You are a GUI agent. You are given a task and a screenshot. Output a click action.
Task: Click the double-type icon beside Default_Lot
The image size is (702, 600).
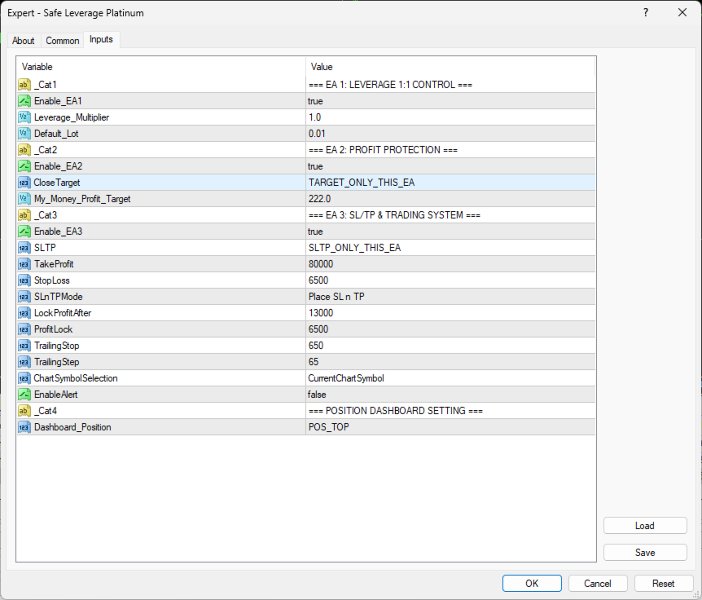tap(24, 133)
